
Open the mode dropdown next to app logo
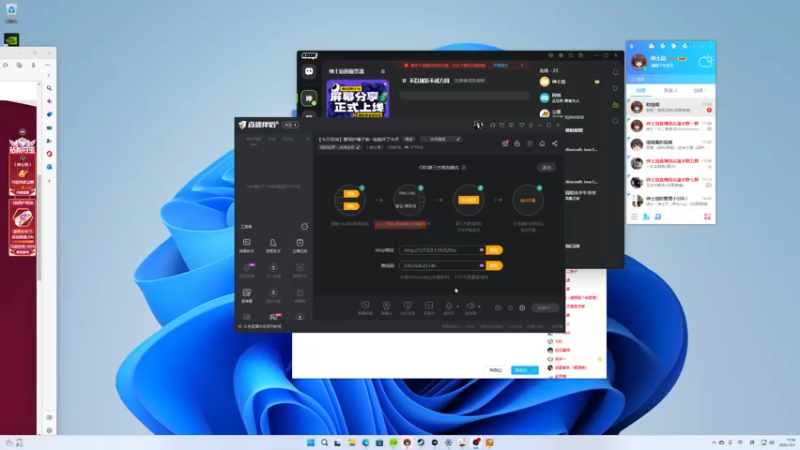[x=290, y=125]
